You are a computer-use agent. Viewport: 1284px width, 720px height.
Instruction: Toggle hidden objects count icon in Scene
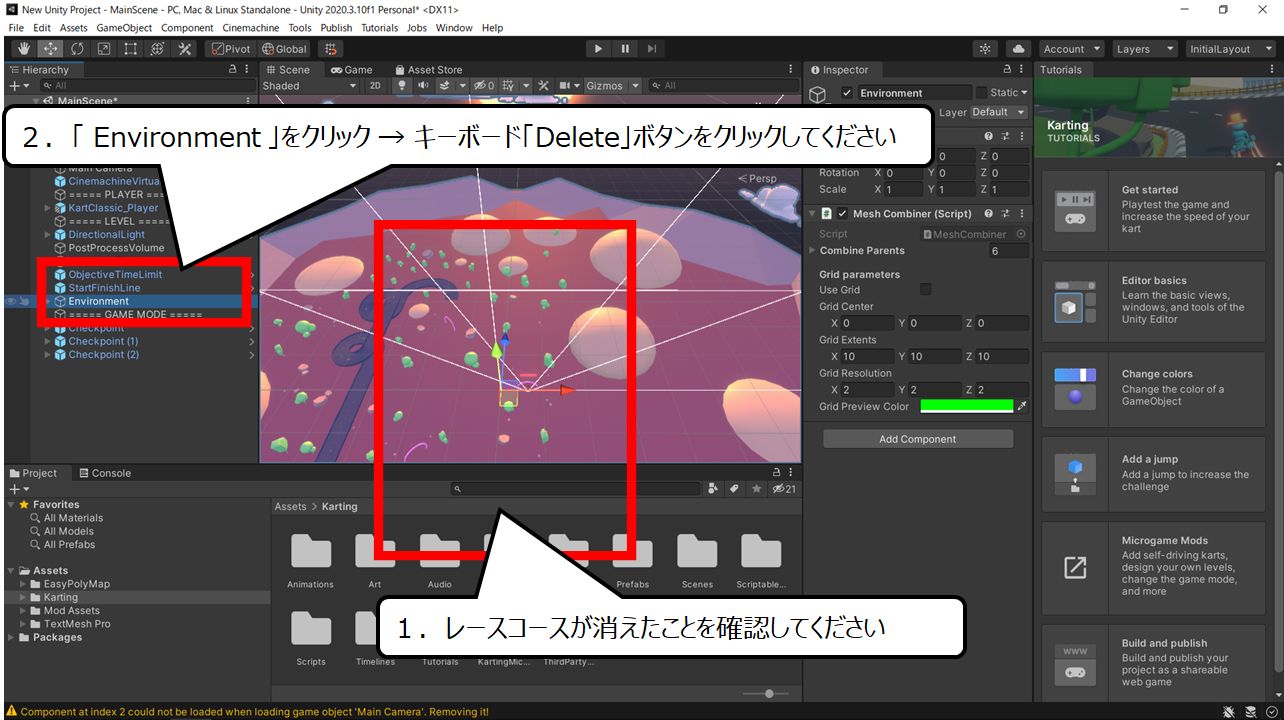click(x=484, y=86)
